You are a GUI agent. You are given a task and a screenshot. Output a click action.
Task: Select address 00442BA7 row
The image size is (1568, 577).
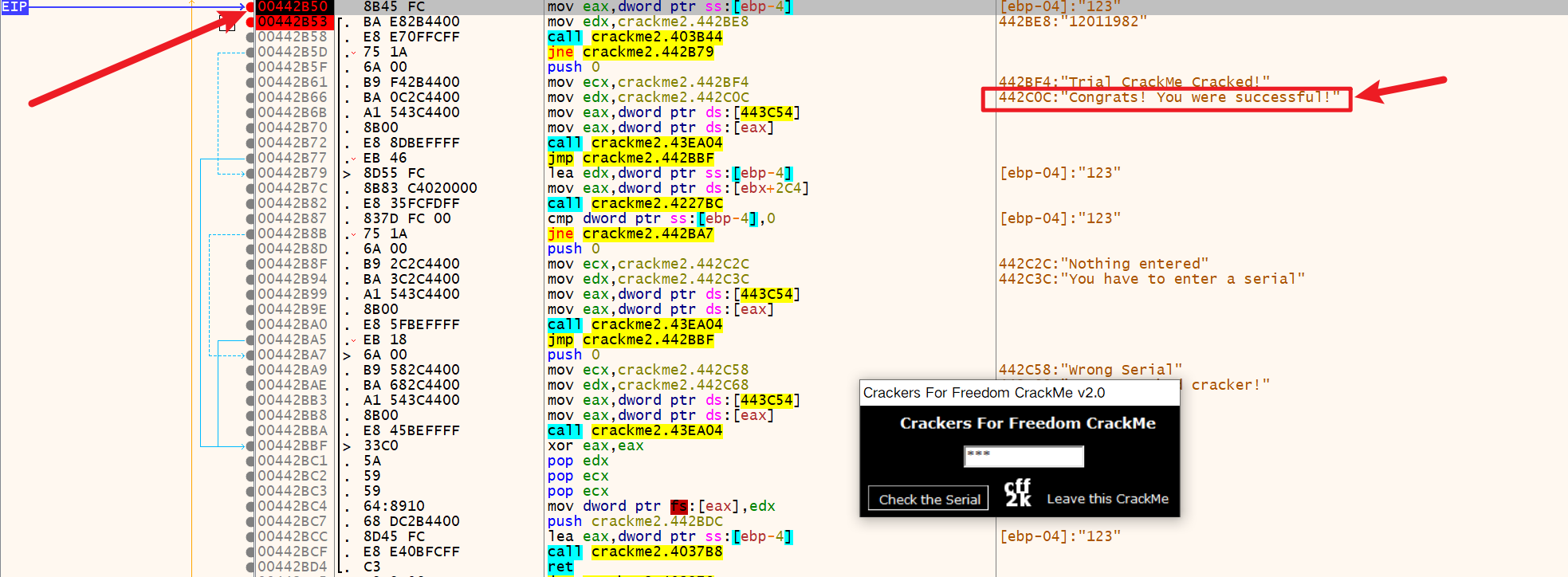293,355
